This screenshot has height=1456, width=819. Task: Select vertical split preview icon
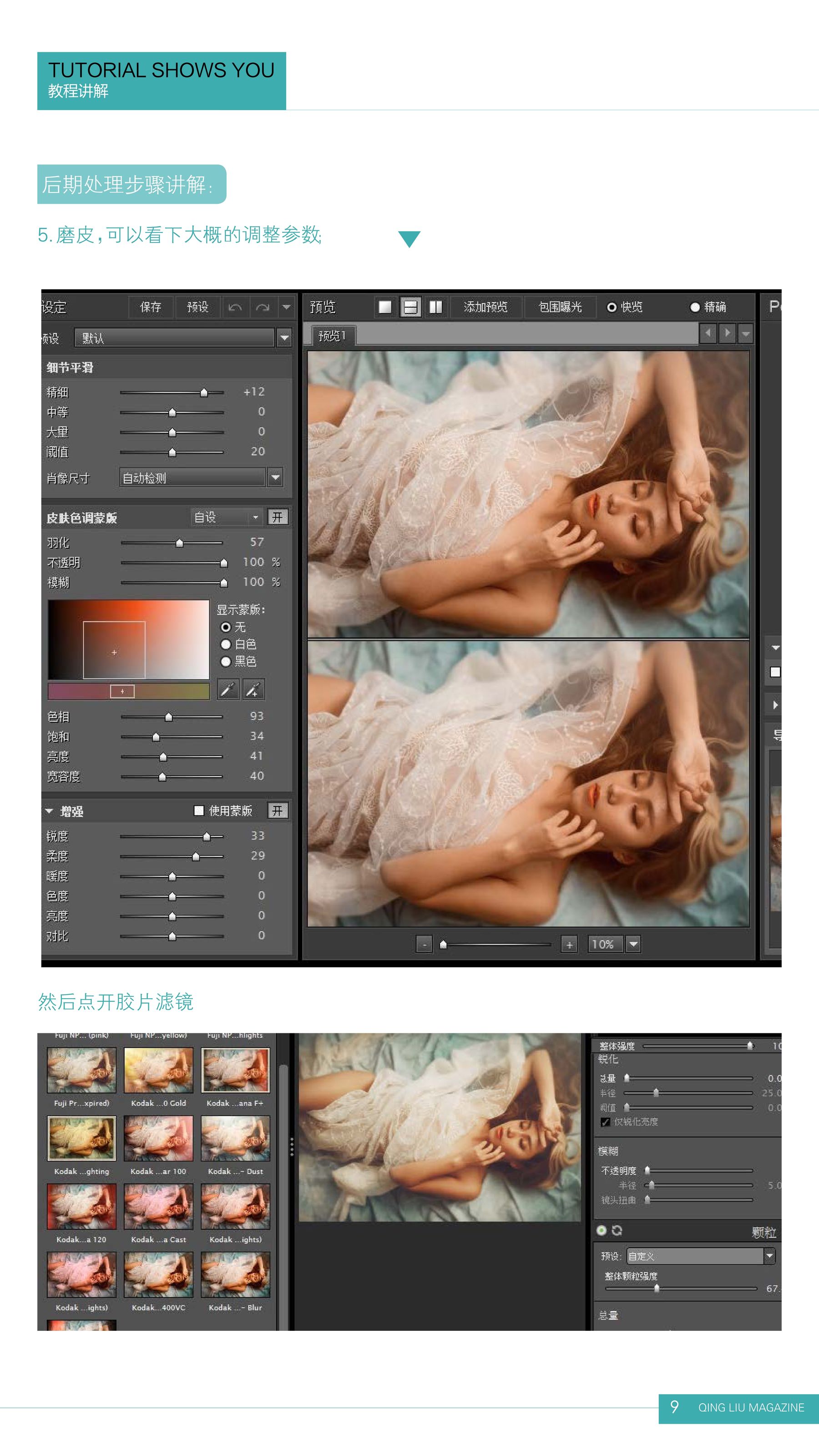[436, 307]
